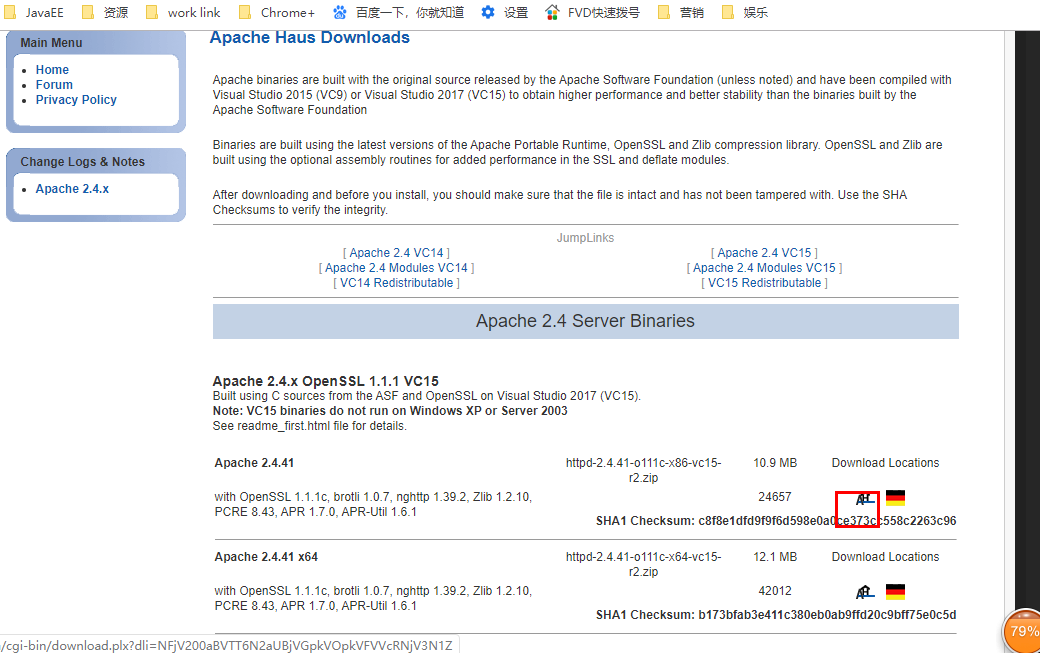Jump to VC15 Redistributable link
The image size is (1040, 653).
point(764,283)
